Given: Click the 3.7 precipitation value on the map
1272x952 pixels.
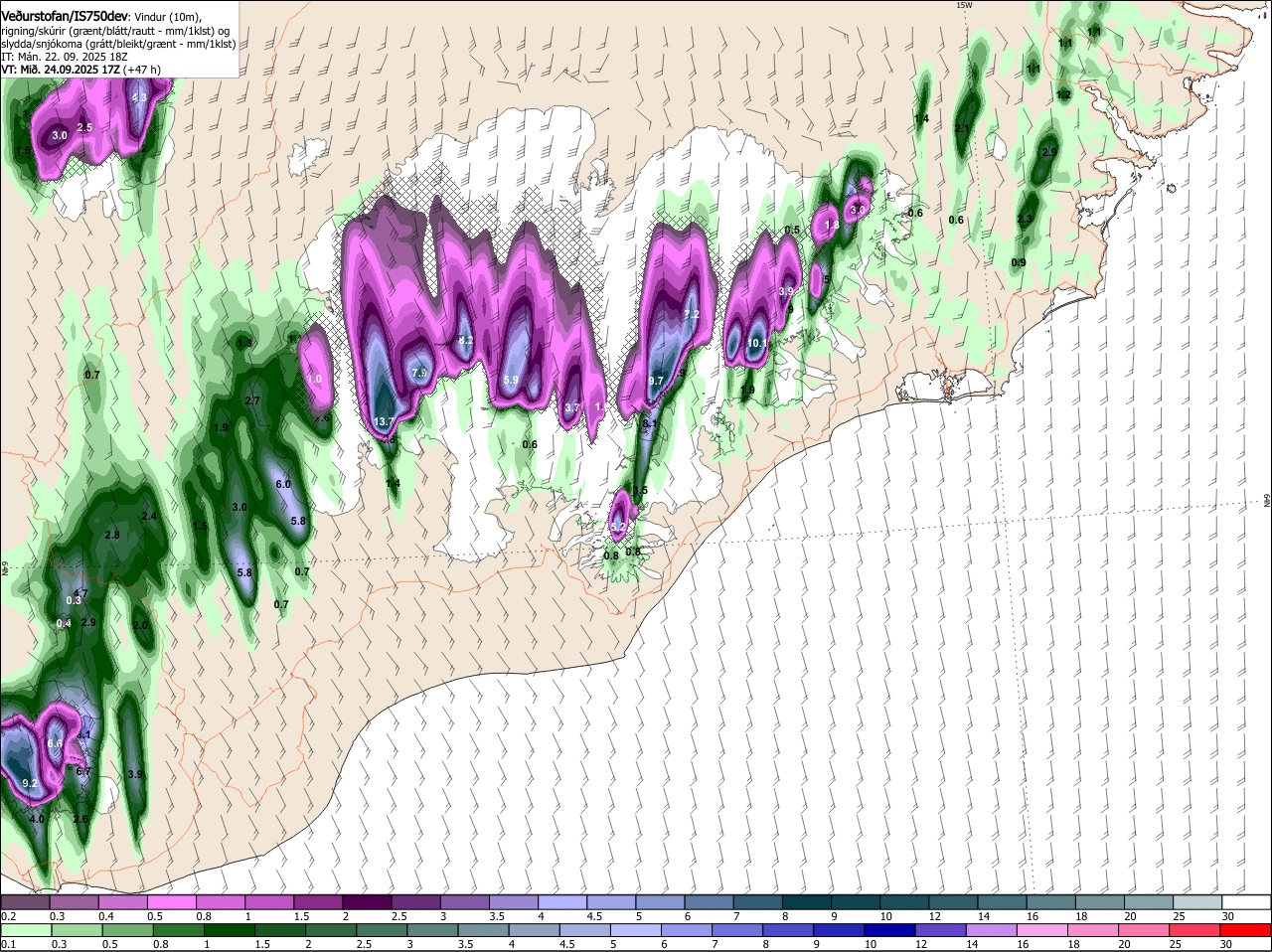Looking at the screenshot, I should (571, 407).
